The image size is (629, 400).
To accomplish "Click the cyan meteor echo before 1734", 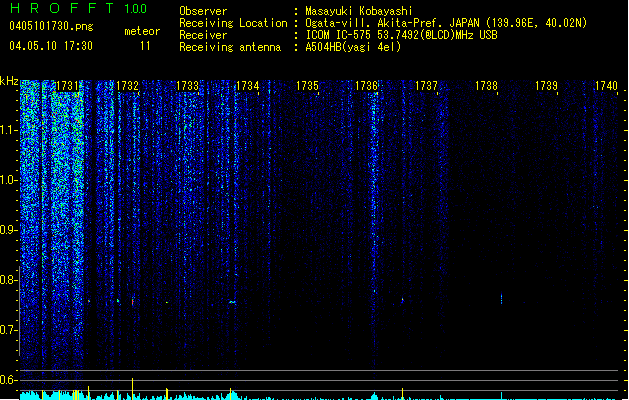I will [232, 302].
